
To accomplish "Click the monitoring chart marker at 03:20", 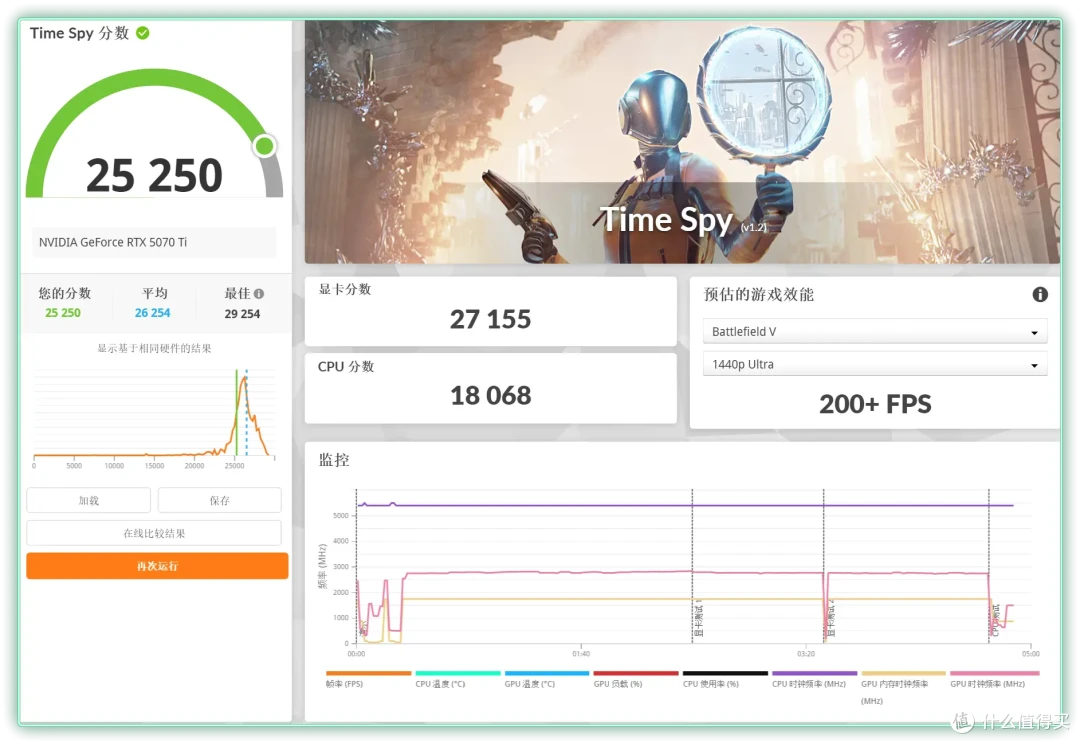I will point(806,653).
